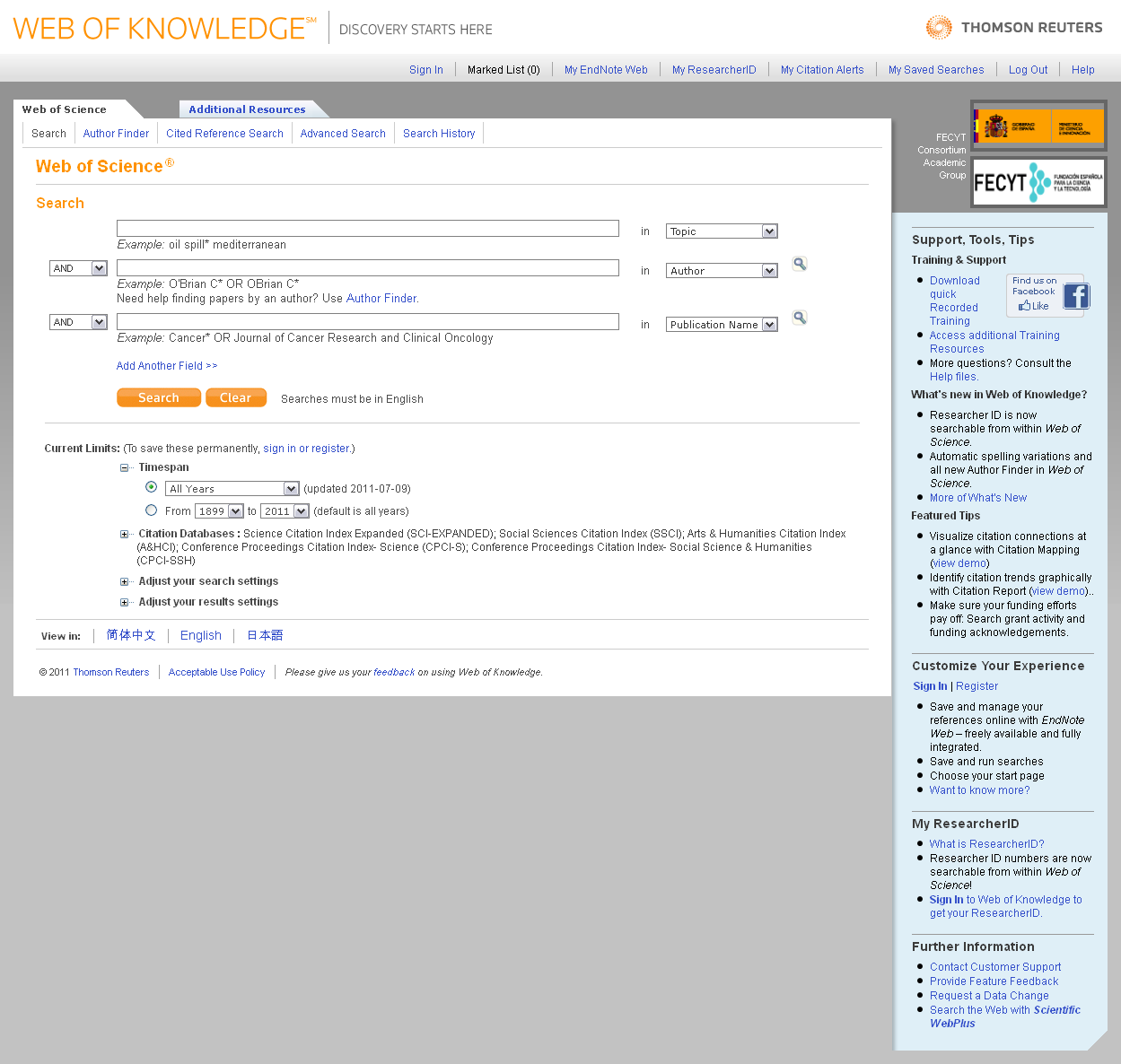Open Access additional Training Resources
Image resolution: width=1121 pixels, height=1064 pixels.
[994, 342]
